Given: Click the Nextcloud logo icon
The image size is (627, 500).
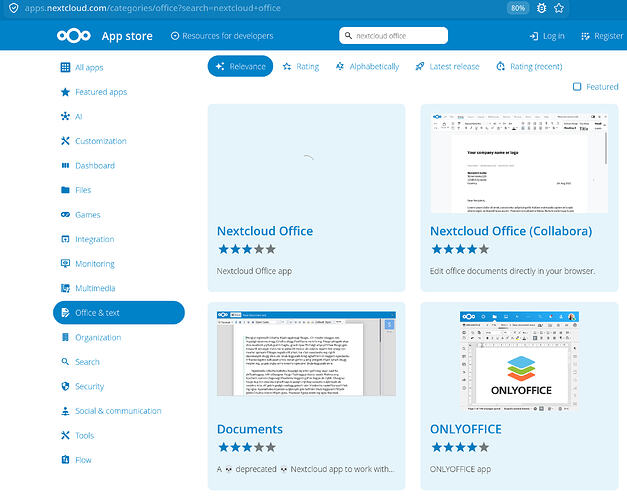Looking at the screenshot, I should coord(74,36).
